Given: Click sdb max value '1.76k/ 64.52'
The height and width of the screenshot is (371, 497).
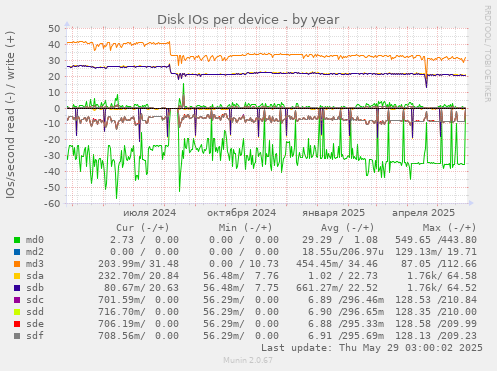Looking at the screenshot, I should [x=442, y=288].
